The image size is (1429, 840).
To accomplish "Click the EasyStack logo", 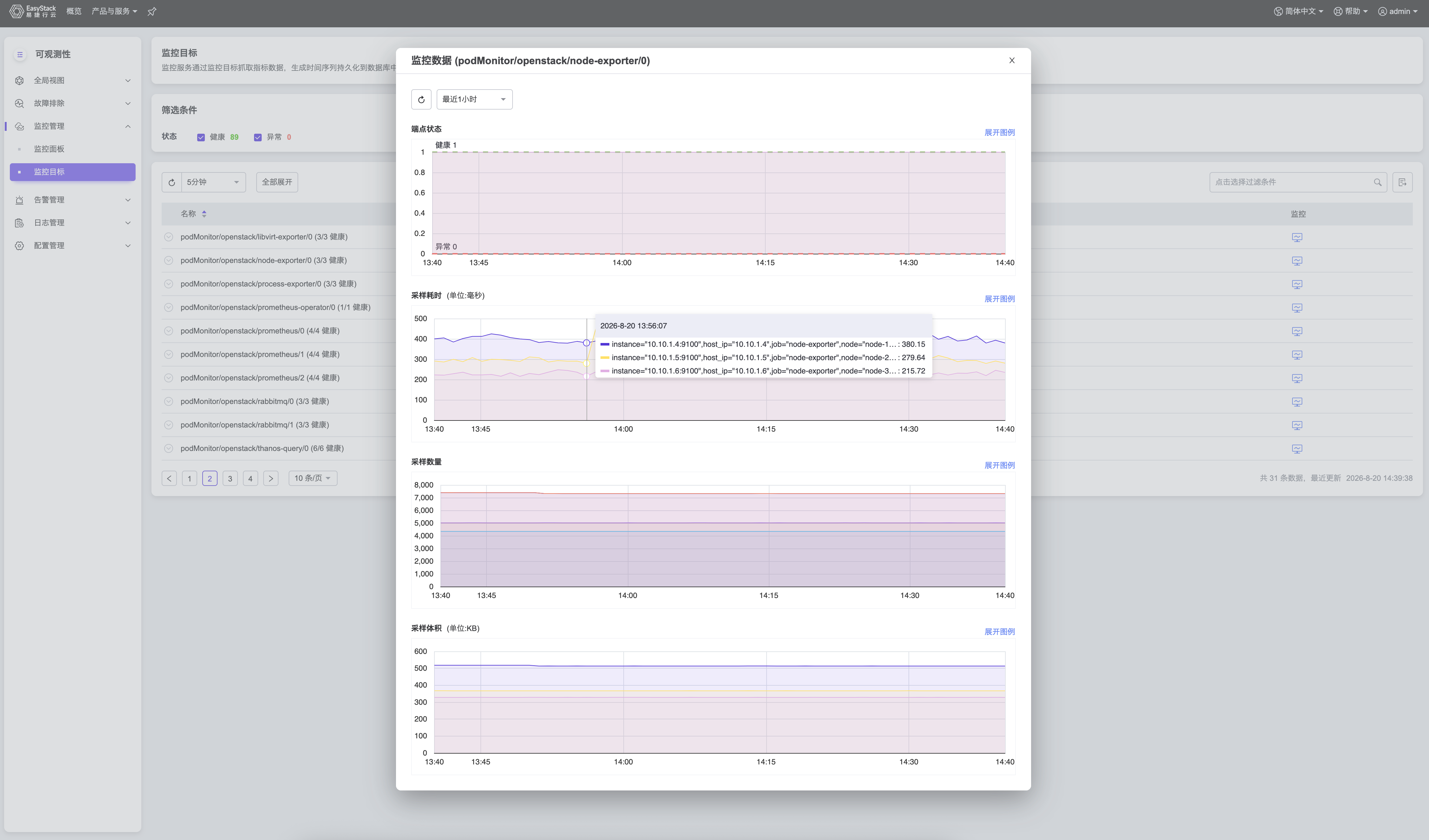I will (33, 11).
